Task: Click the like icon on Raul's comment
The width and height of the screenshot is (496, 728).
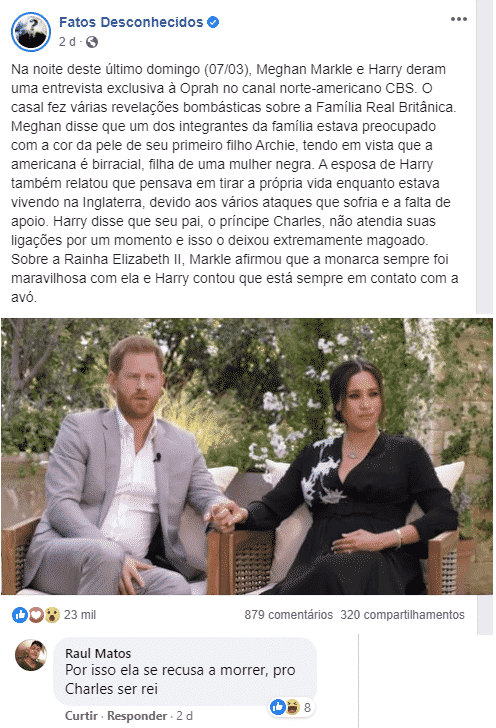Action: click(x=278, y=707)
